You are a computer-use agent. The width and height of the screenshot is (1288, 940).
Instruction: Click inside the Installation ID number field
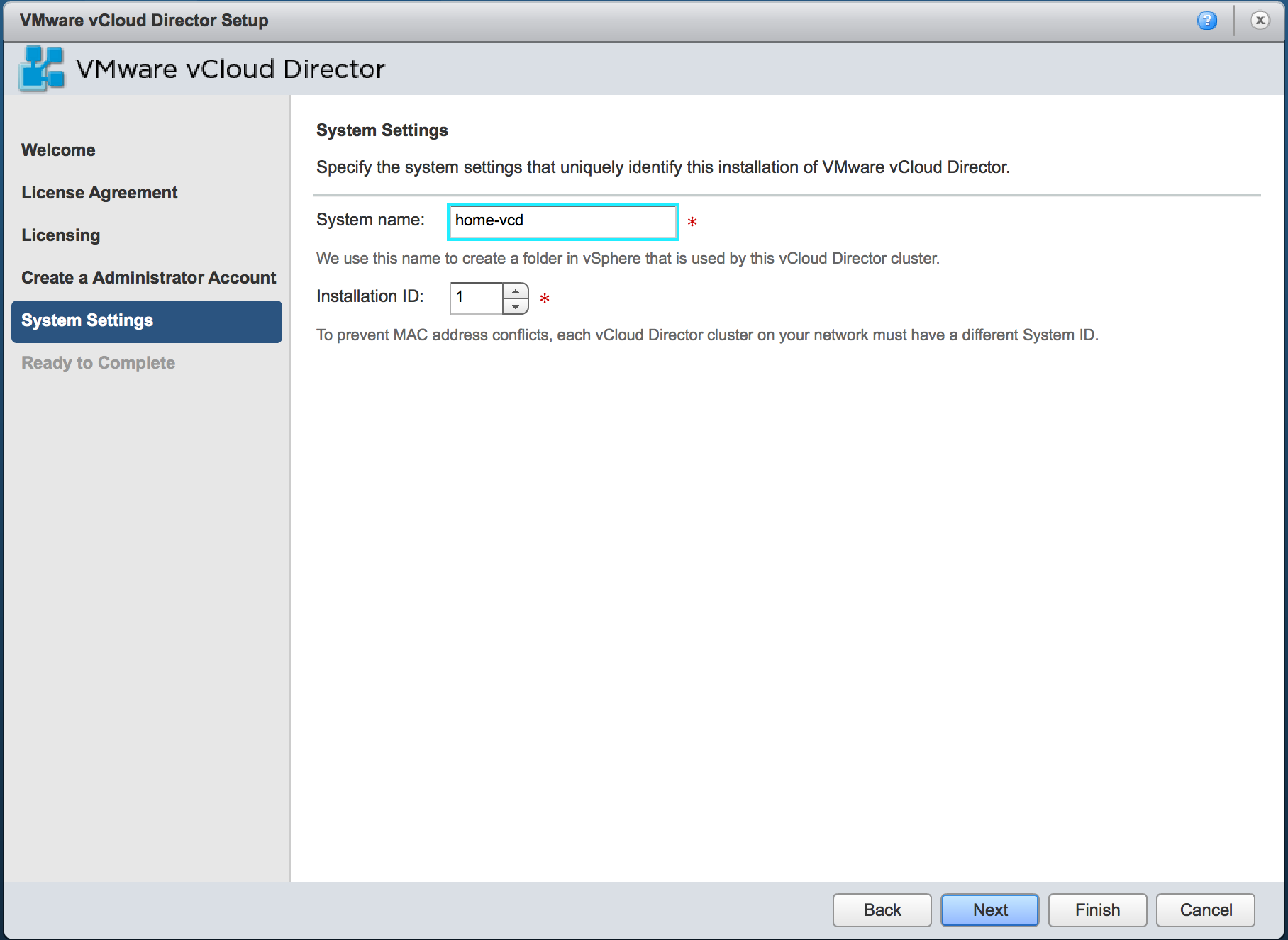click(477, 298)
